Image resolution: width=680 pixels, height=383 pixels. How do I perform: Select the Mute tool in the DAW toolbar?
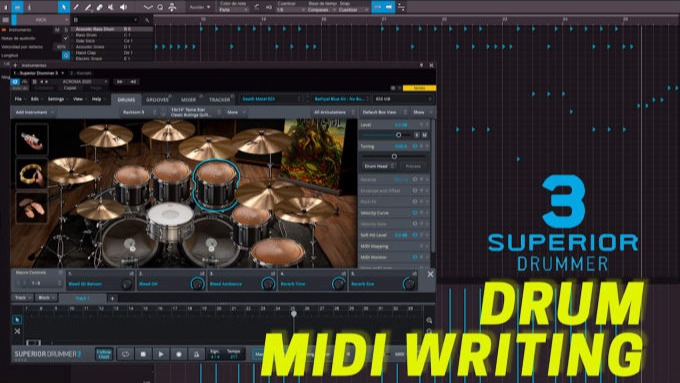click(x=111, y=7)
